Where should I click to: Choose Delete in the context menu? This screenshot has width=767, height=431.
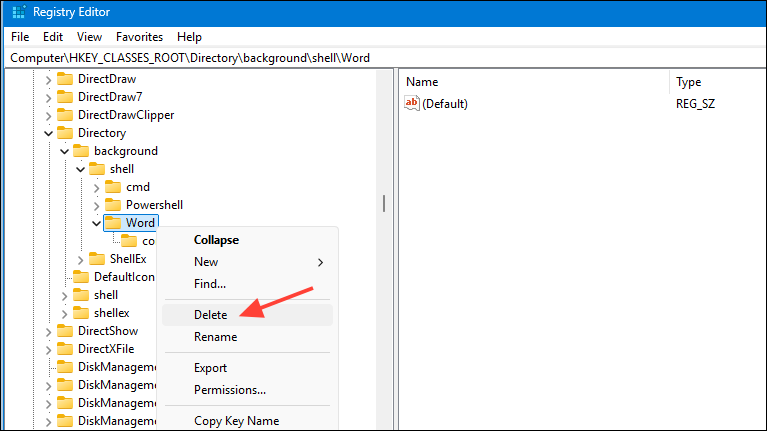click(x=248, y=315)
